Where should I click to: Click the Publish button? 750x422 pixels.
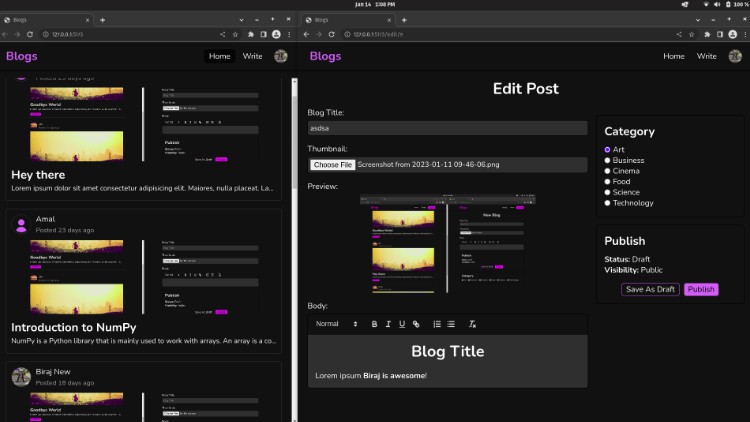(701, 289)
